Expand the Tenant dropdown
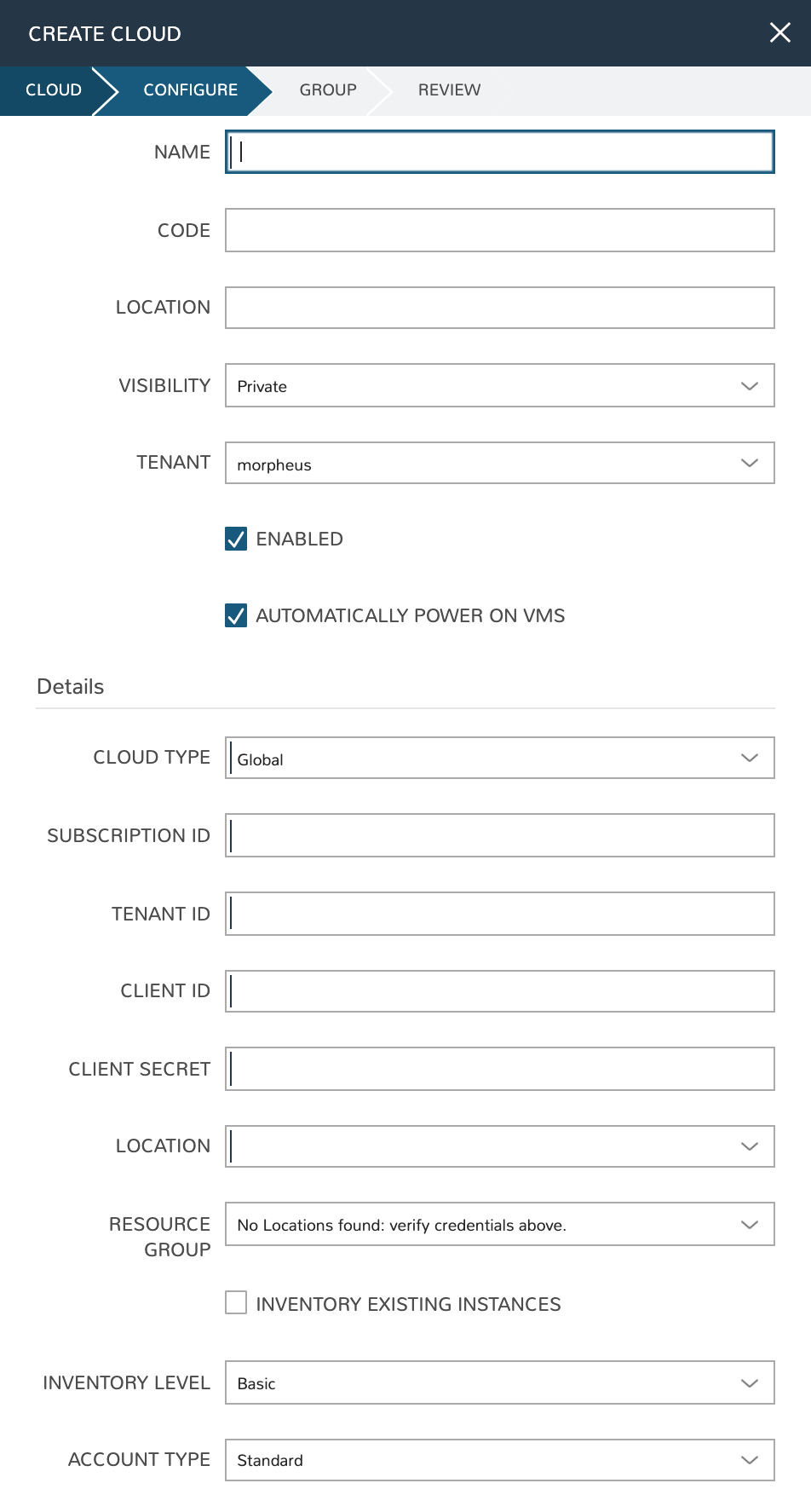The width and height of the screenshot is (811, 1512). coord(499,464)
